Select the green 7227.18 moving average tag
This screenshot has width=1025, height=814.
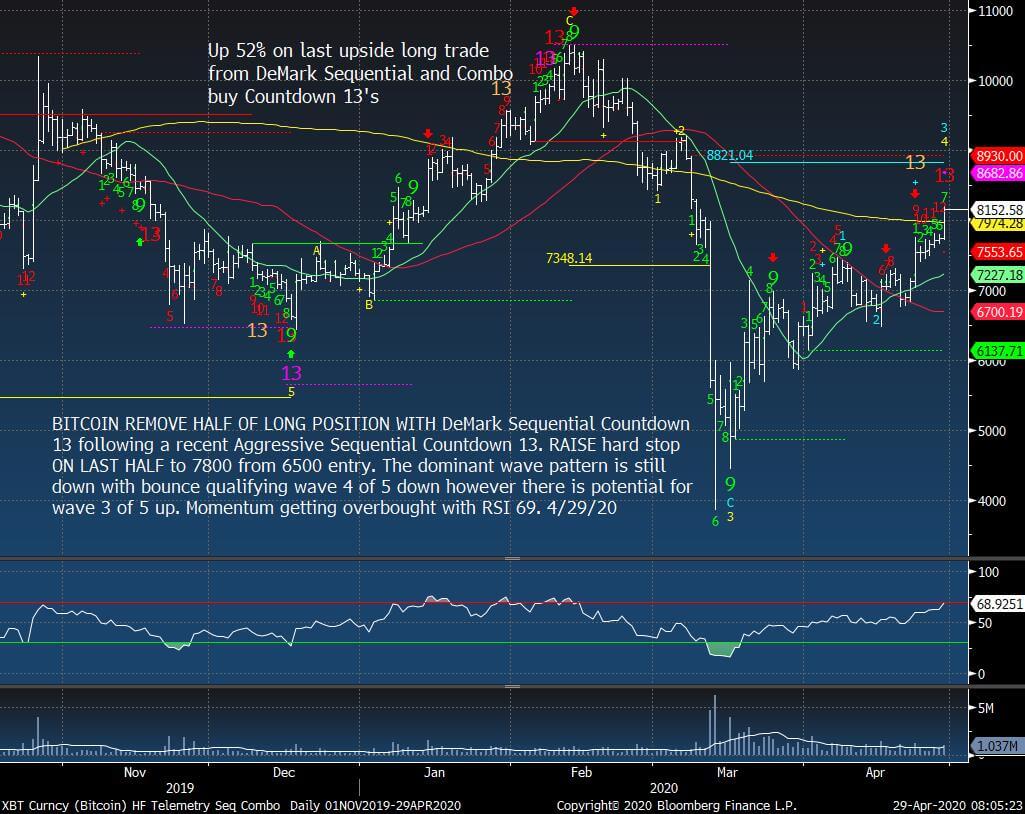click(x=998, y=275)
